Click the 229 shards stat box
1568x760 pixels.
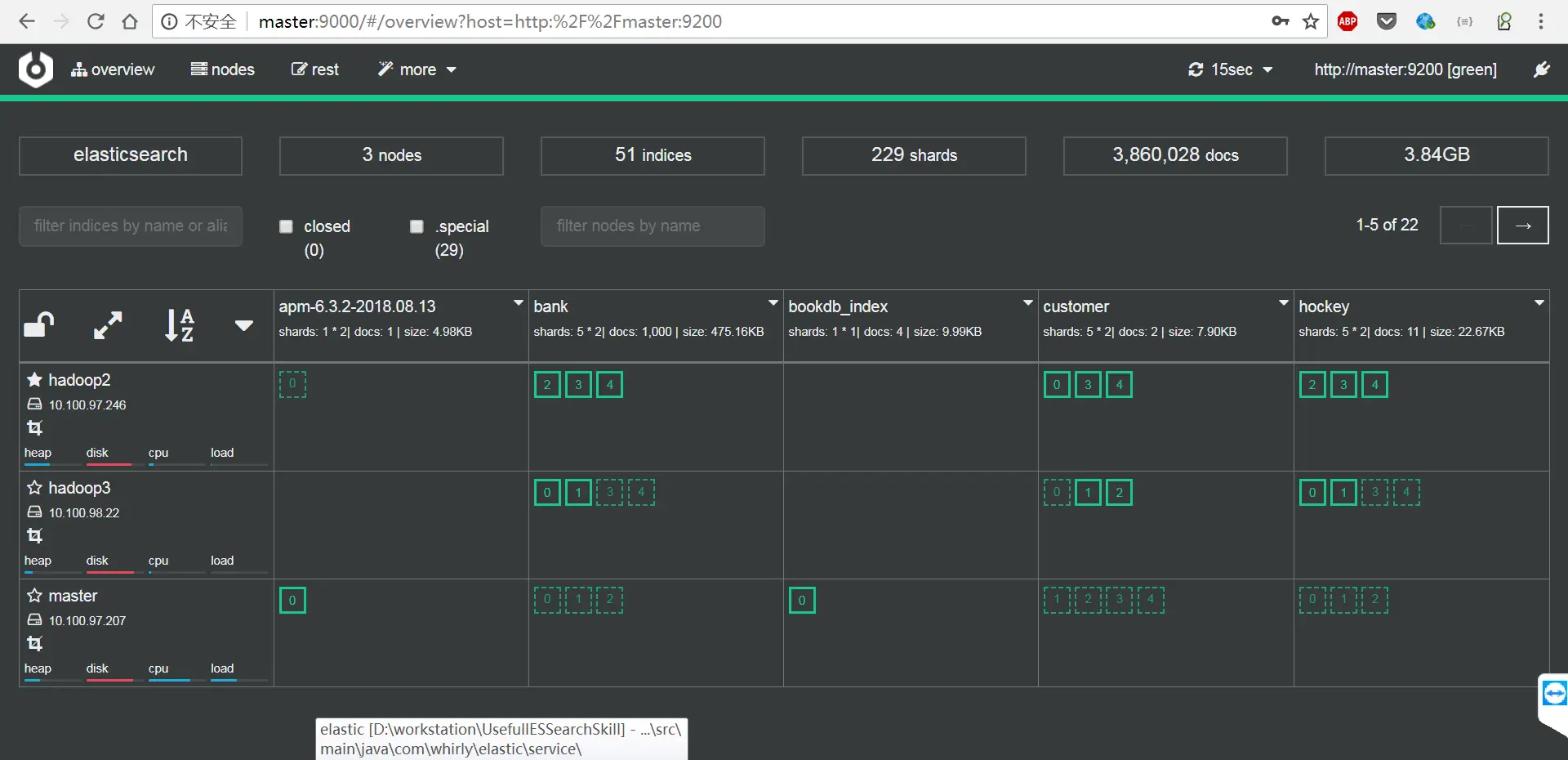coord(914,155)
